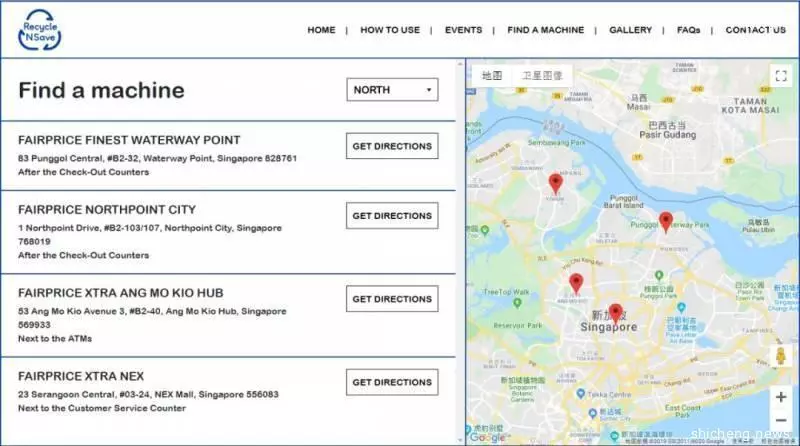This screenshot has width=800, height=446.
Task: Go to HOW TO USE page
Action: click(x=390, y=30)
